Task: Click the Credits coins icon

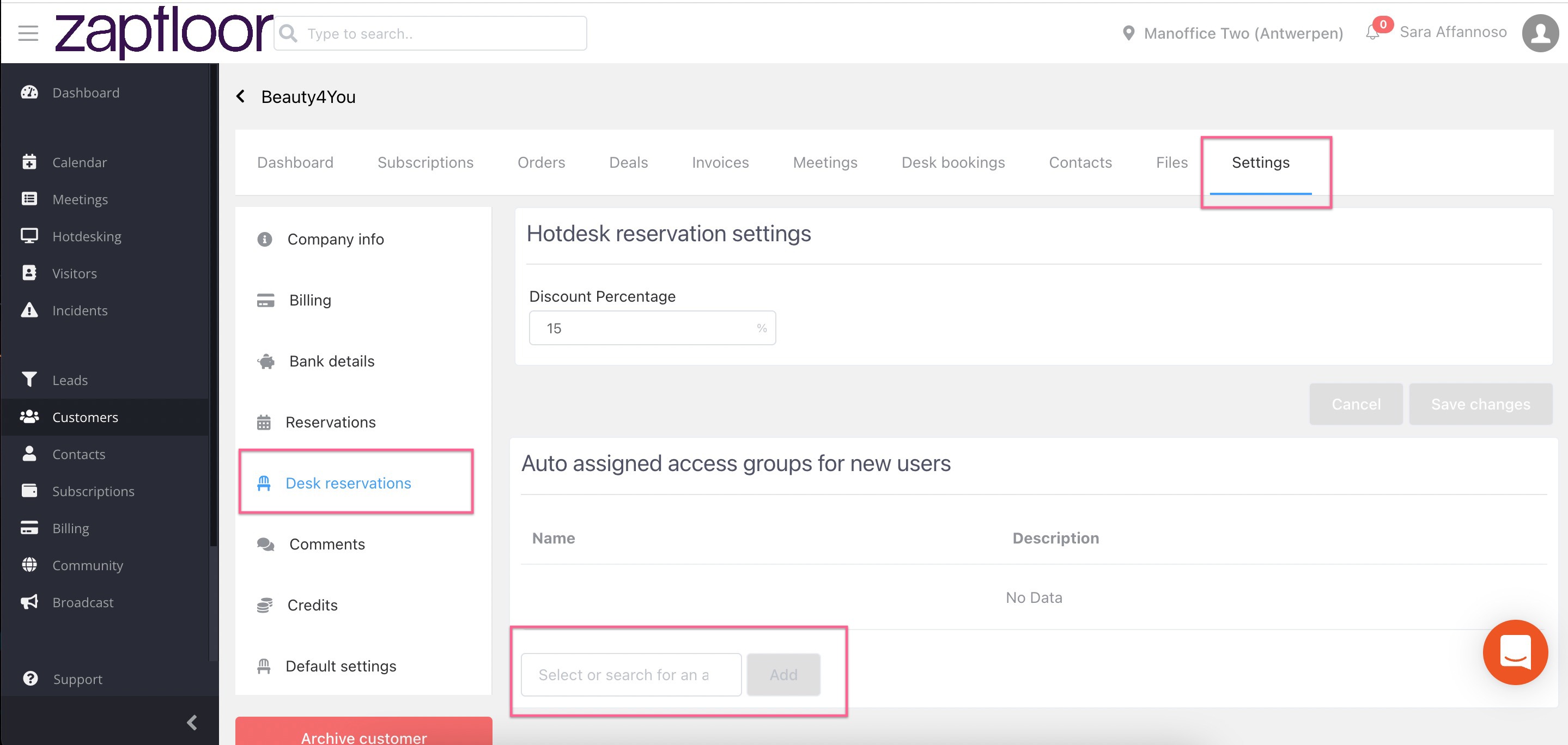Action: coord(265,605)
